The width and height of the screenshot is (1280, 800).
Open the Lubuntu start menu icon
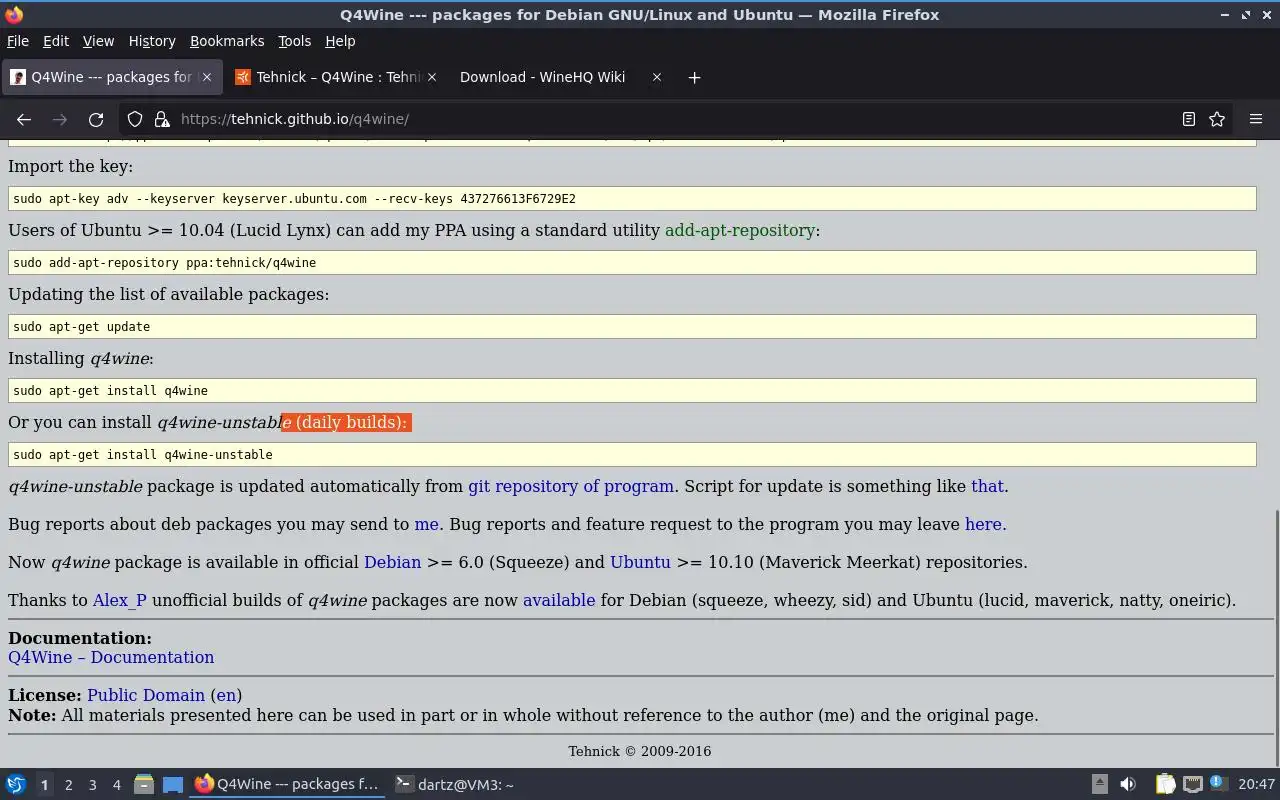coord(16,785)
